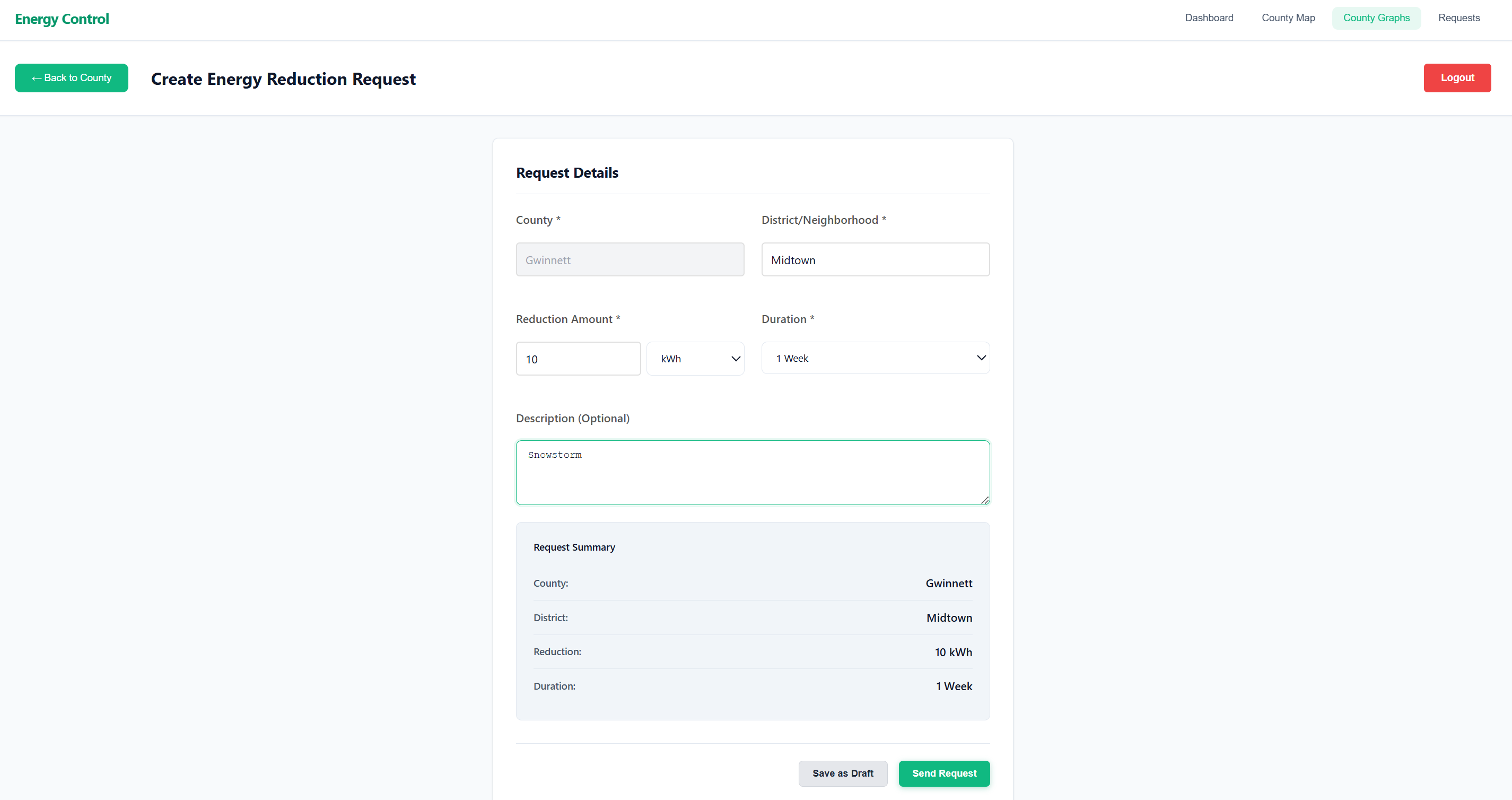The image size is (1512, 800).
Task: Click in the Description Snowstorm textarea
Action: (751, 473)
